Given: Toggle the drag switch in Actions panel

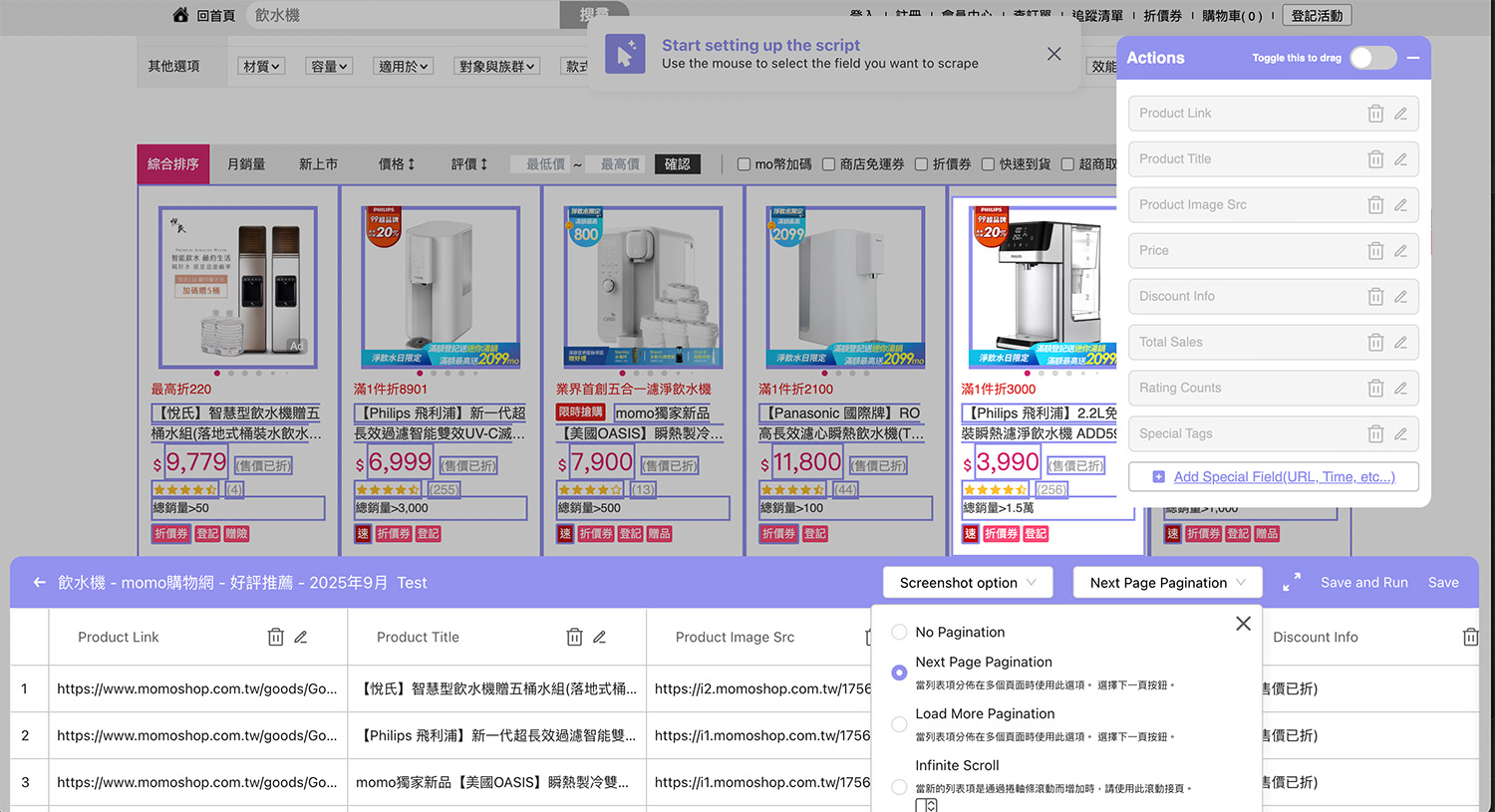Looking at the screenshot, I should coord(1373,58).
